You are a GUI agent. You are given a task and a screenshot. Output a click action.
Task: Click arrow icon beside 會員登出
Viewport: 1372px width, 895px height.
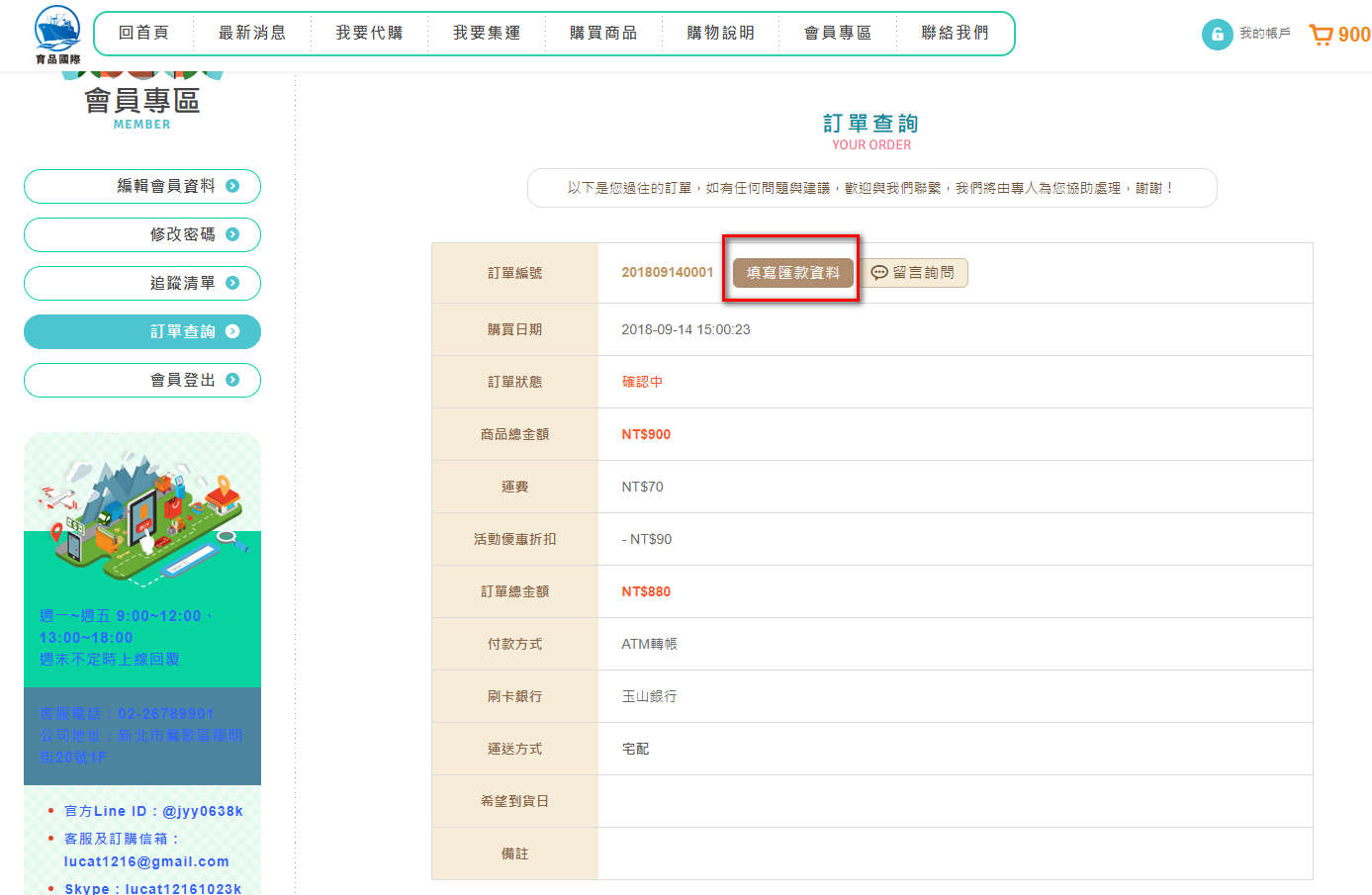[232, 380]
